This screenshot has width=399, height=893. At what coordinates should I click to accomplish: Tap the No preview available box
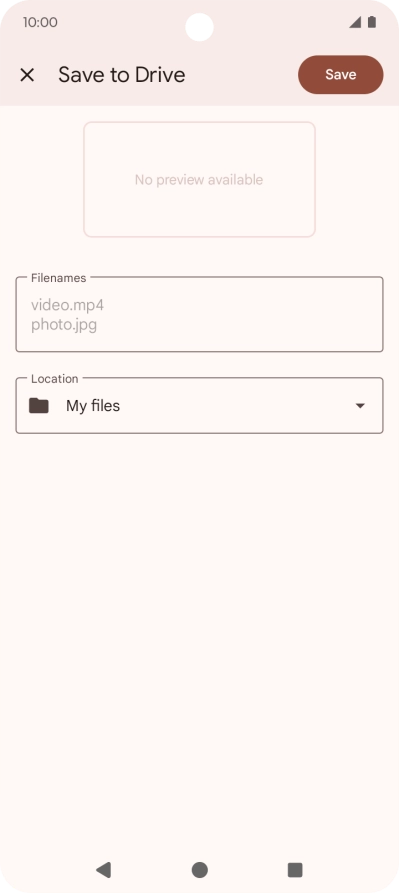click(x=199, y=179)
